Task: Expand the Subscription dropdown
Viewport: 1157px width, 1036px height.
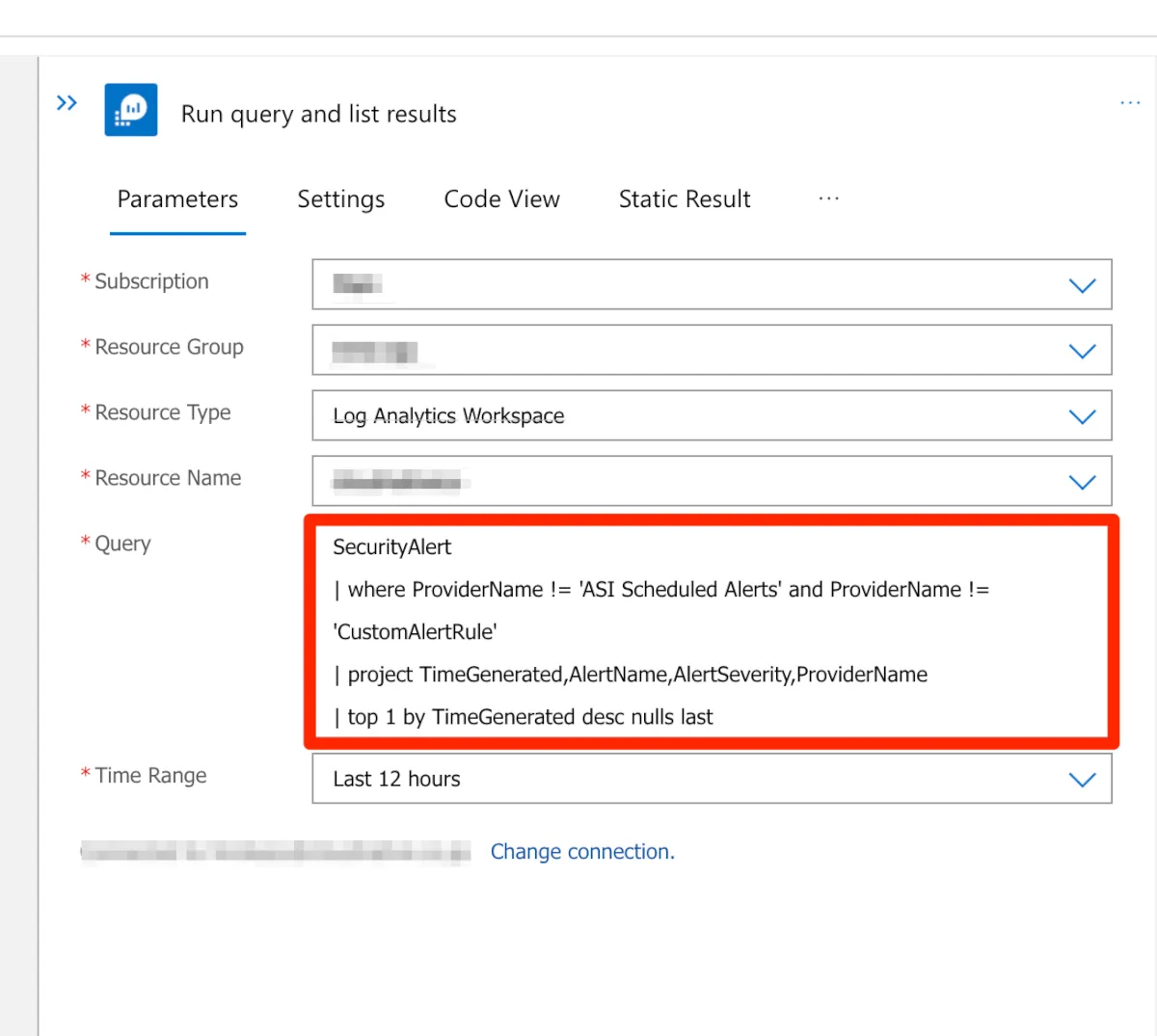Action: [x=1082, y=285]
